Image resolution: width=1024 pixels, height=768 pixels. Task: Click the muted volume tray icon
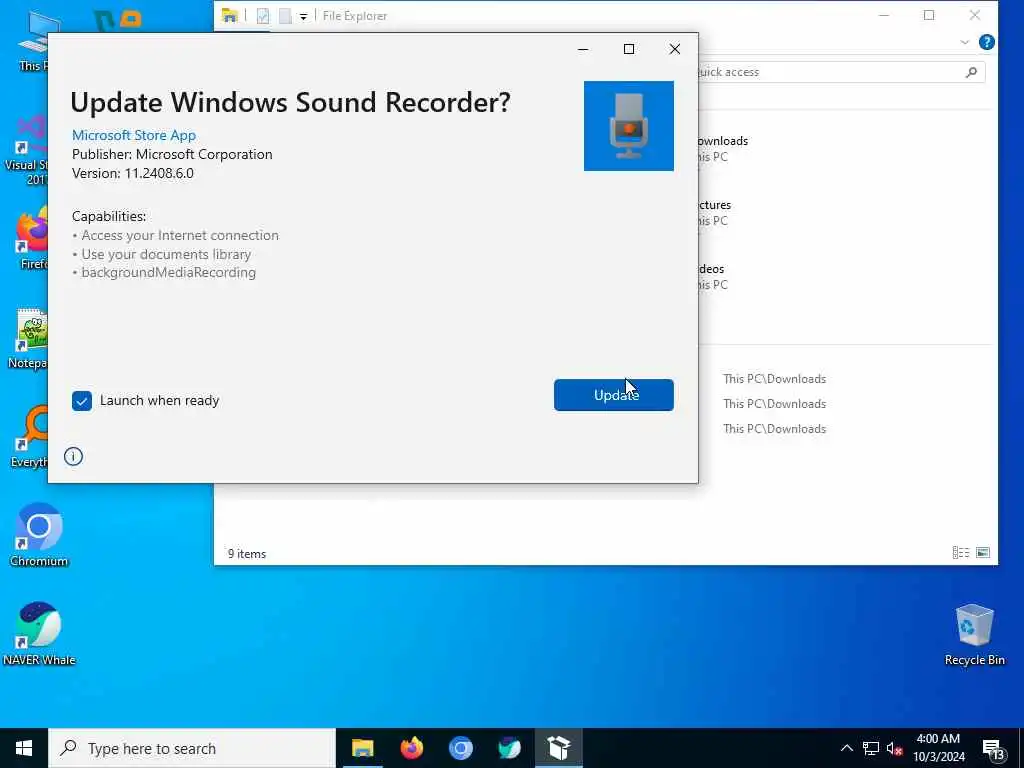pyautogui.click(x=894, y=748)
